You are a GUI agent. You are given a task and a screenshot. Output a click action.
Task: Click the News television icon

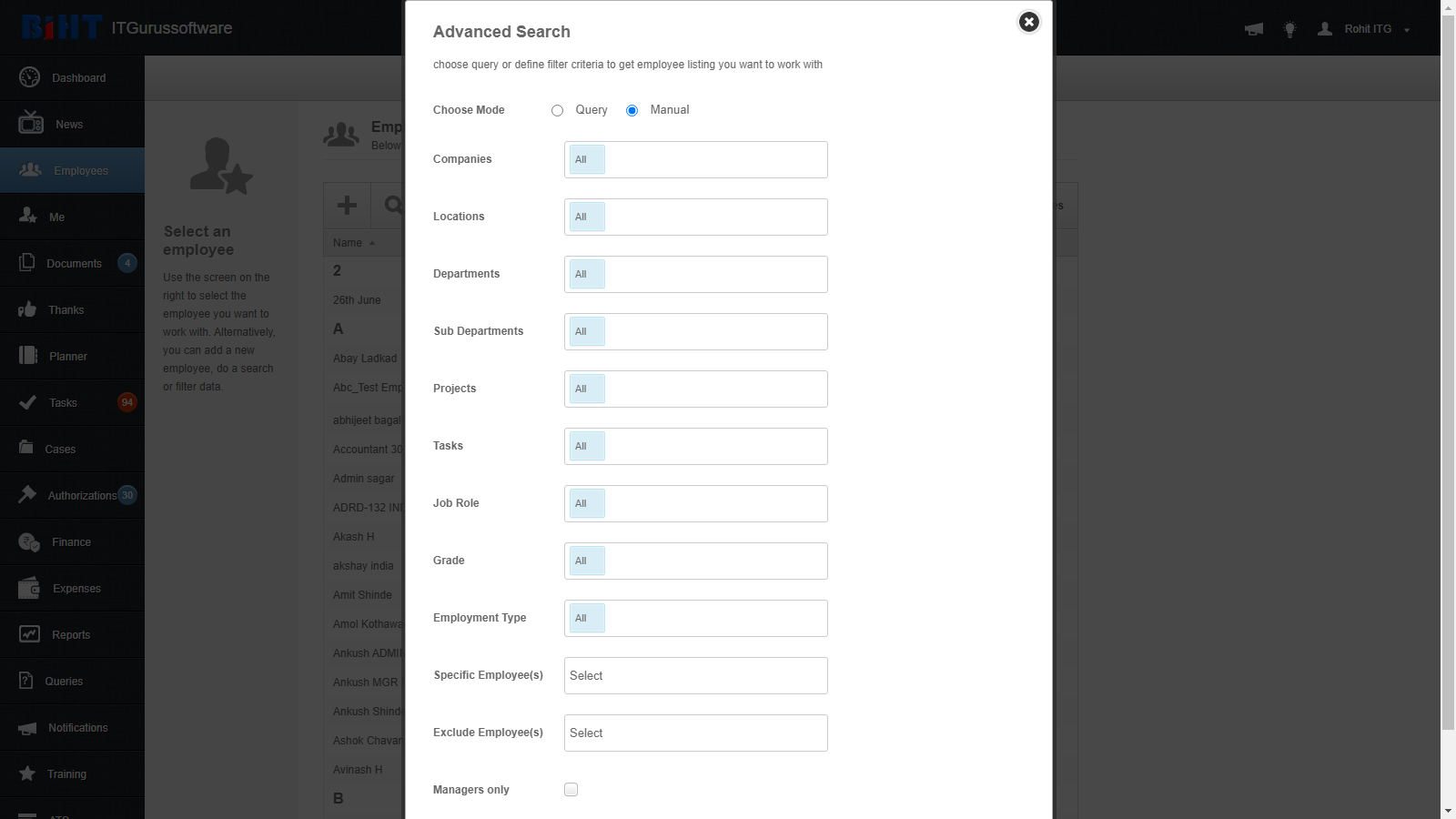click(31, 122)
